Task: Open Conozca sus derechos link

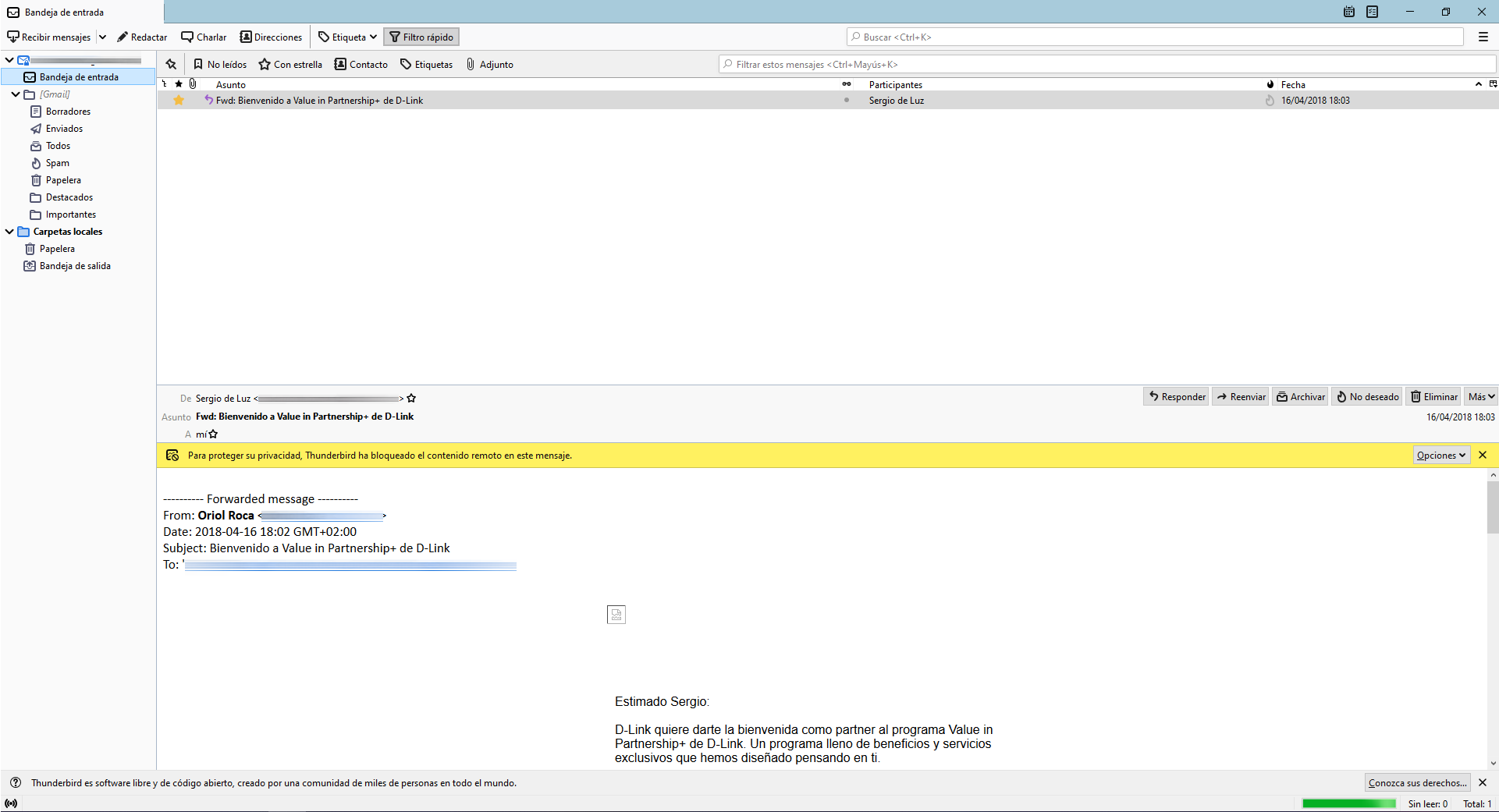Action: 1417,782
